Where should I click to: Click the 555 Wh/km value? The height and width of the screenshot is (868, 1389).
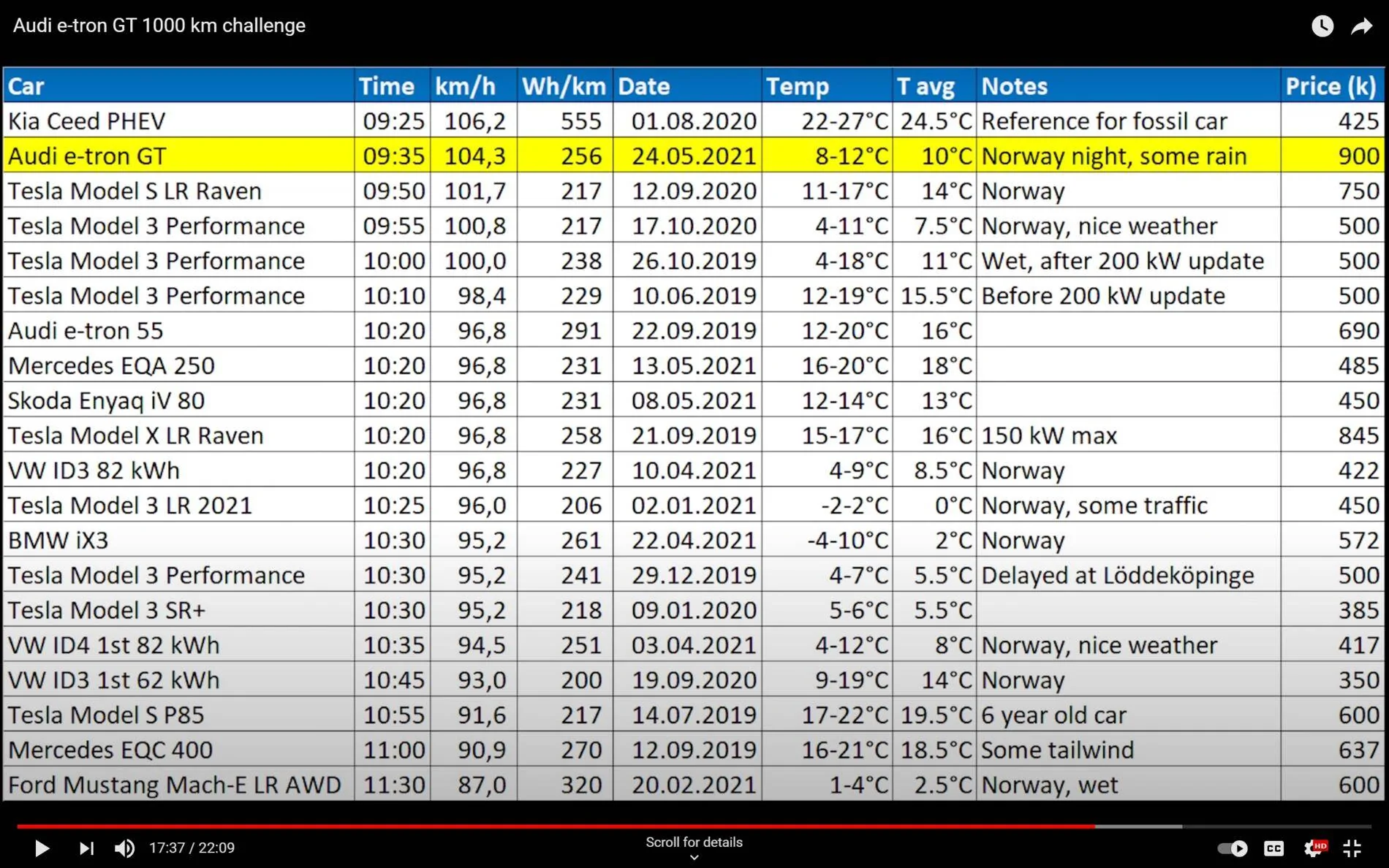point(581,121)
